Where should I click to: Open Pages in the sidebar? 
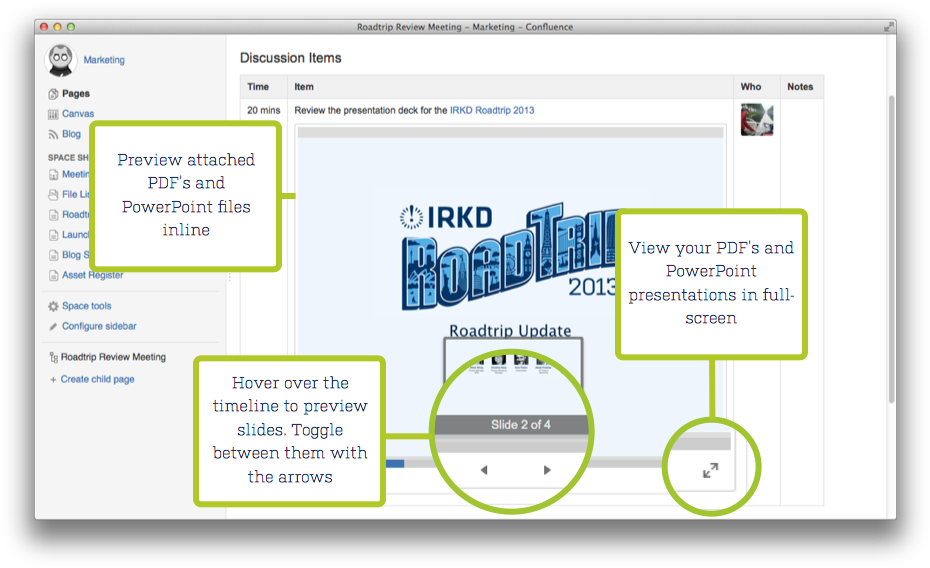(x=76, y=94)
